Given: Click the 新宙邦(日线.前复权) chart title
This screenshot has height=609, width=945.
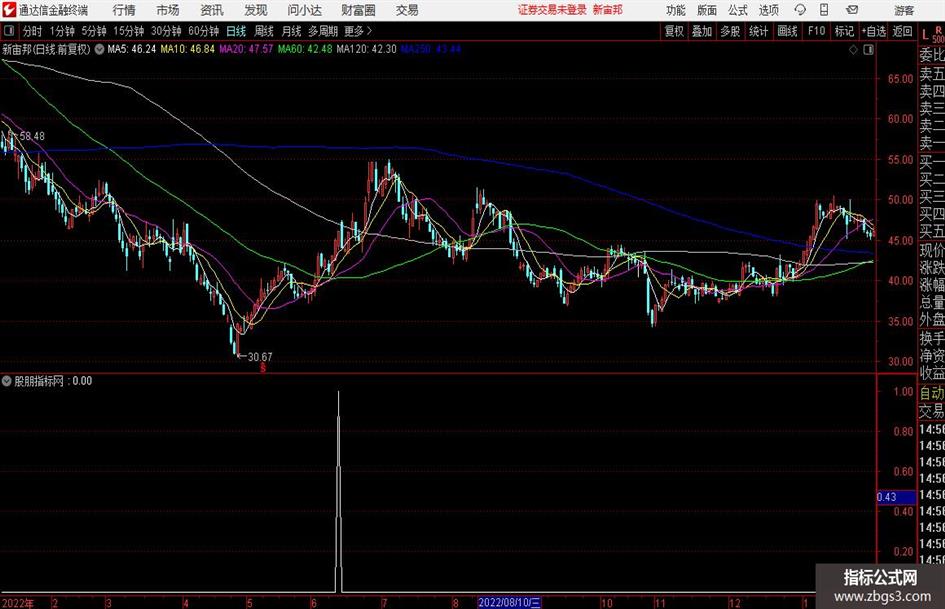Looking at the screenshot, I should (46, 49).
